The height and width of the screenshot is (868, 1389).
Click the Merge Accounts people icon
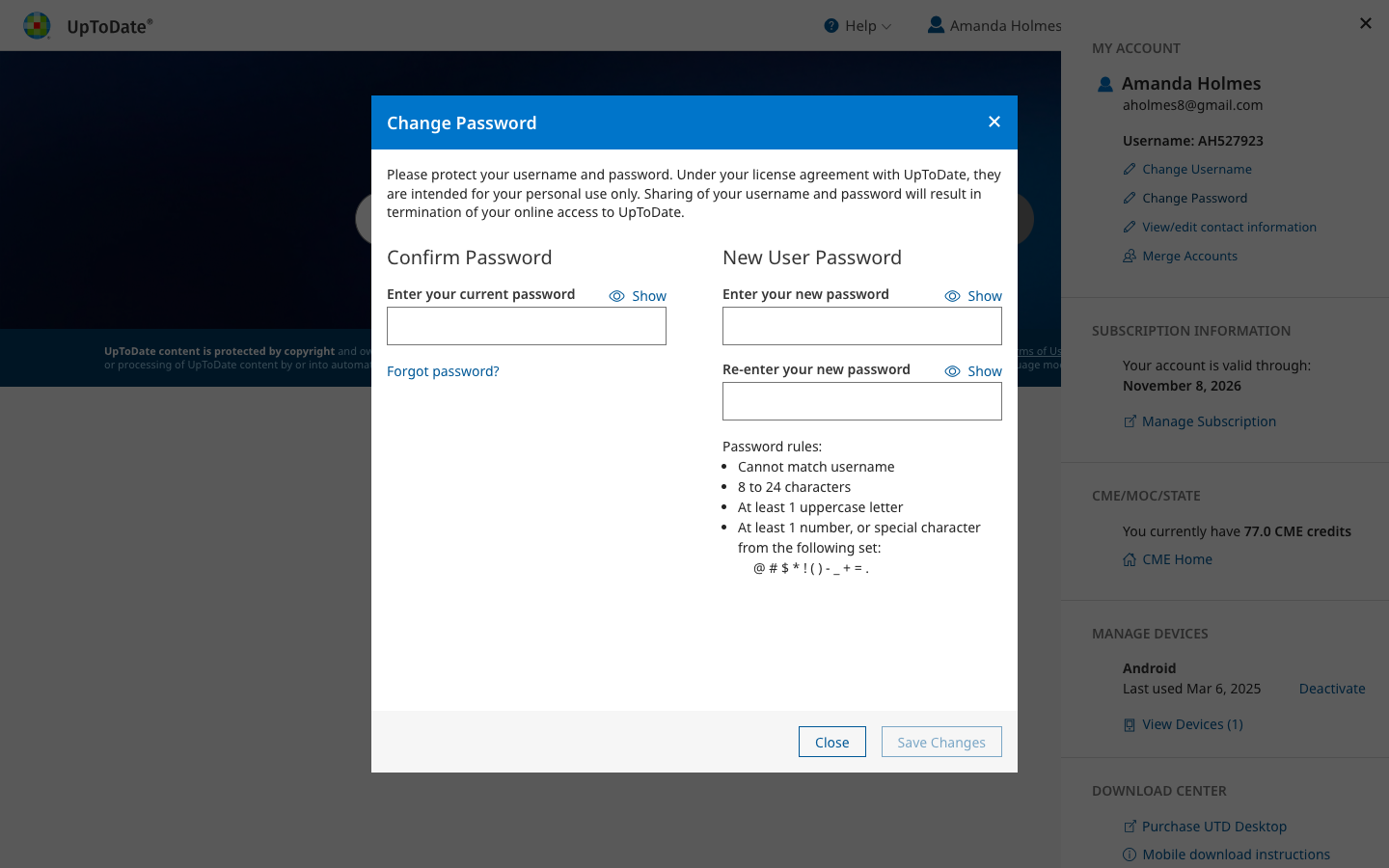pyautogui.click(x=1130, y=256)
